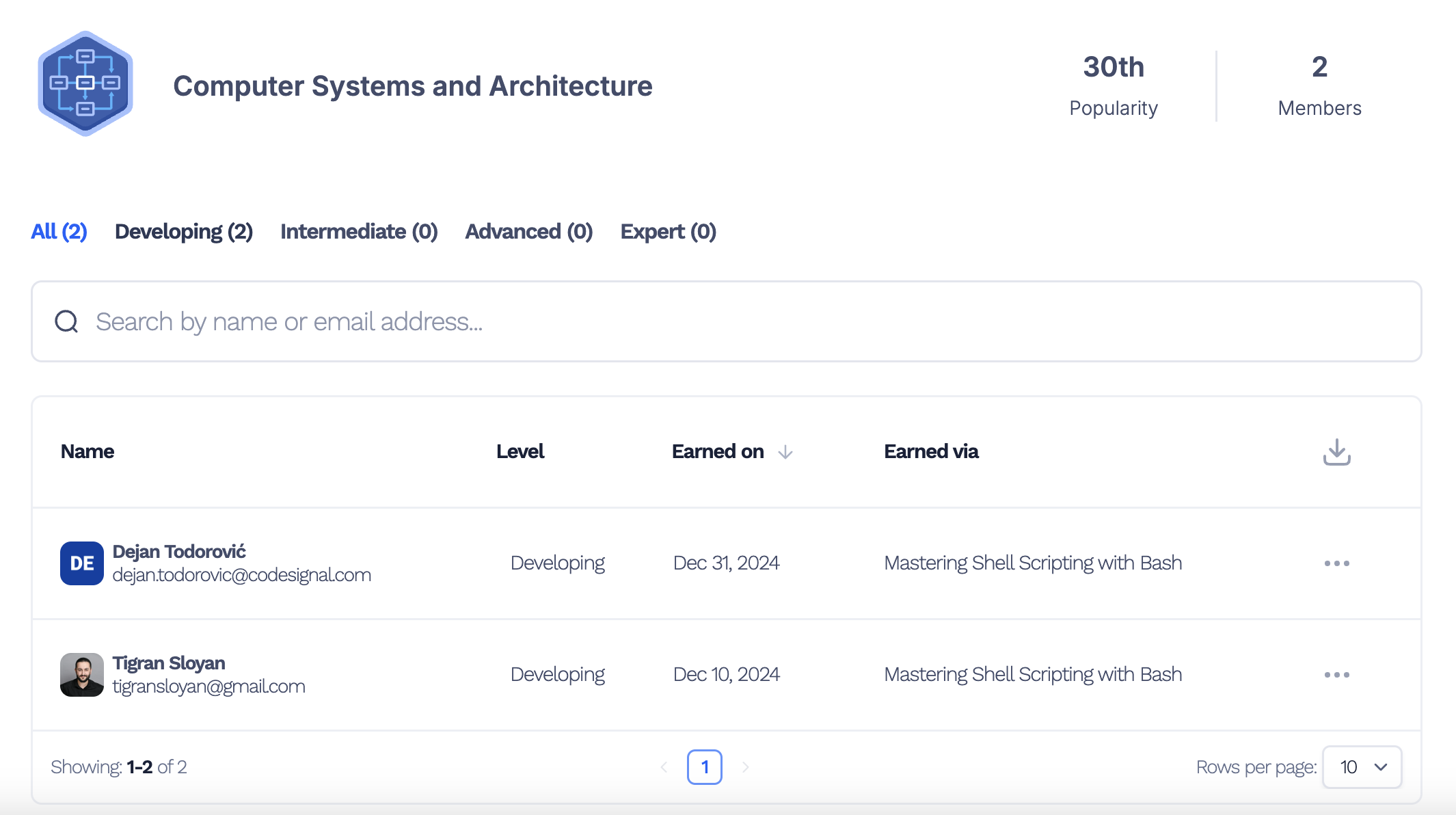
Task: Click the DE avatar for Dejan Todorović
Action: tap(82, 563)
